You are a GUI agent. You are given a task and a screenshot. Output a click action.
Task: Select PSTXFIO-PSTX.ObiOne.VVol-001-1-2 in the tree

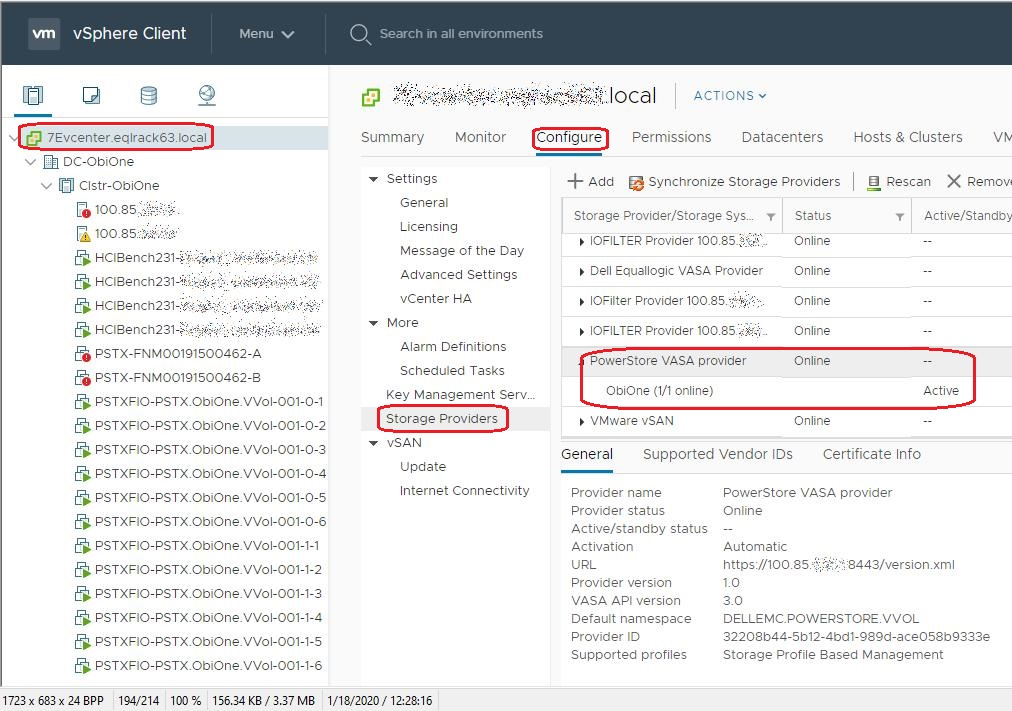[208, 570]
